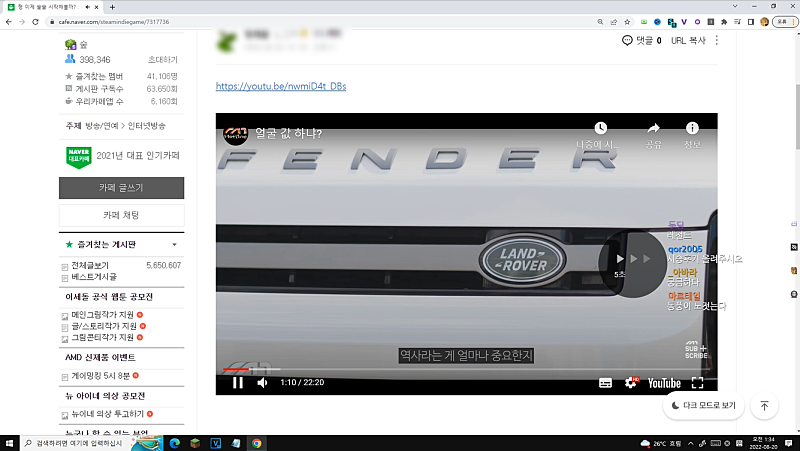Open the tab search chevron dropdown
The image size is (800, 451).
(x=735, y=6)
